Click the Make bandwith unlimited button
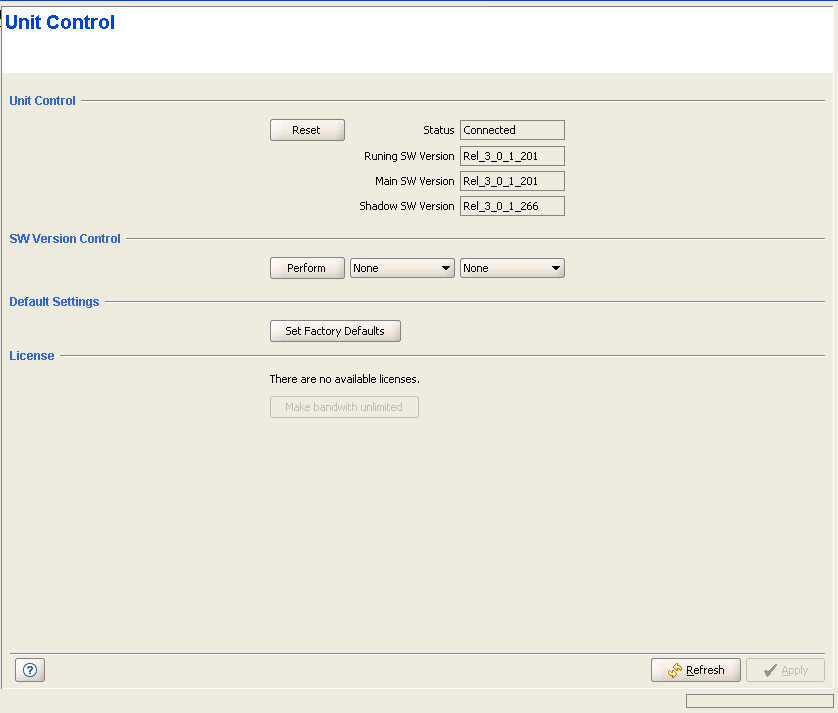Viewport: 838px width, 713px height. pos(344,407)
